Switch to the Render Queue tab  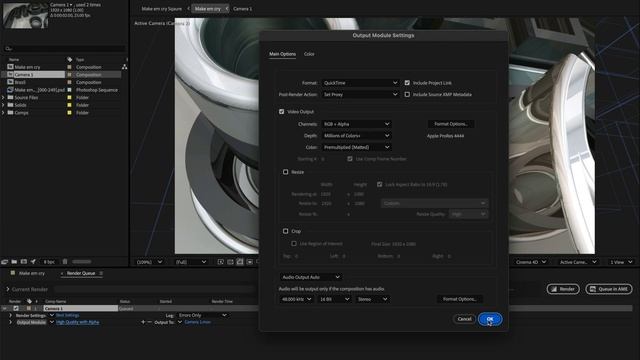pyautogui.click(x=81, y=273)
